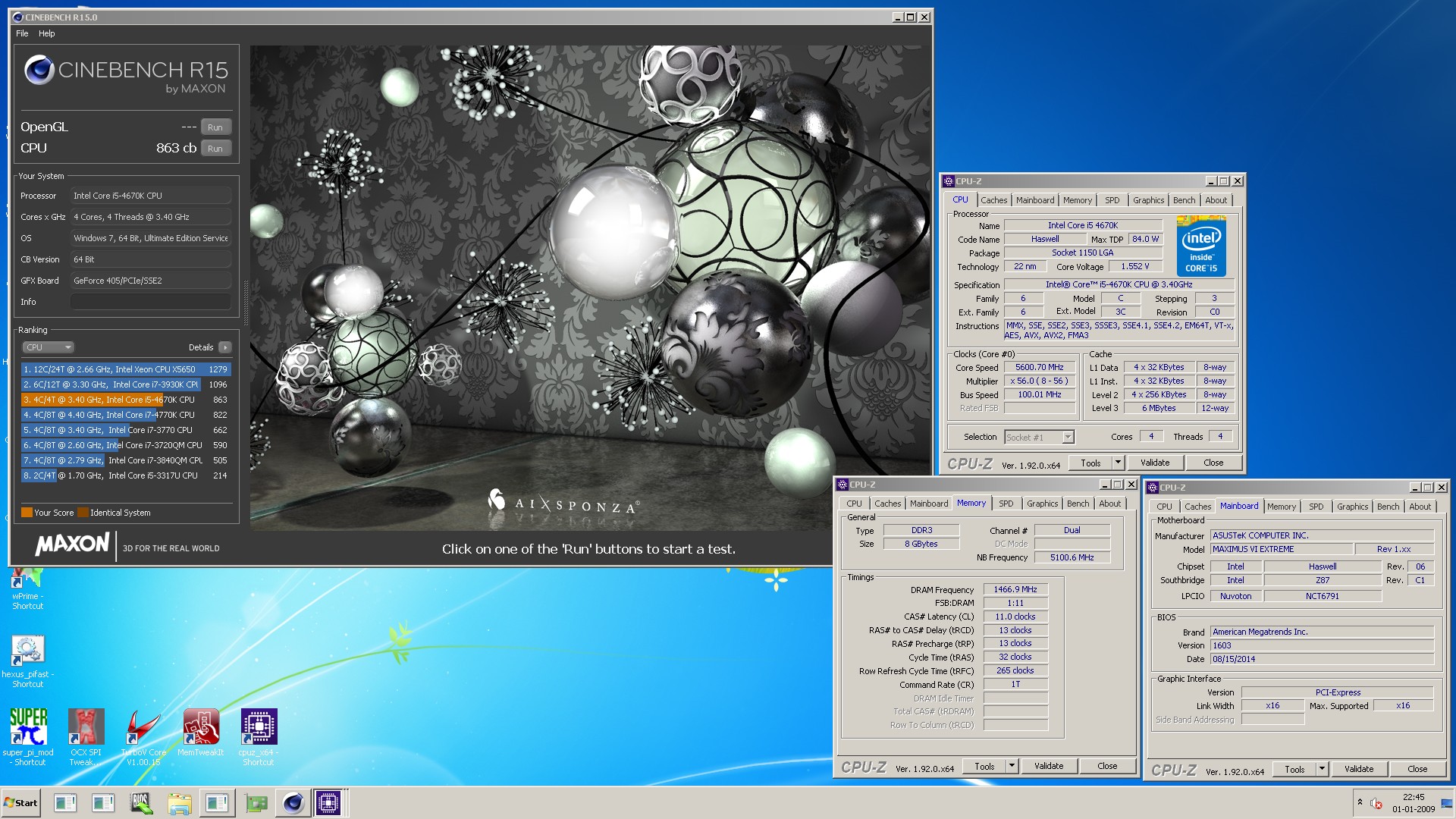1456x819 pixels.
Task: Open the cpuz_x64 desktop shortcut
Action: point(259,736)
